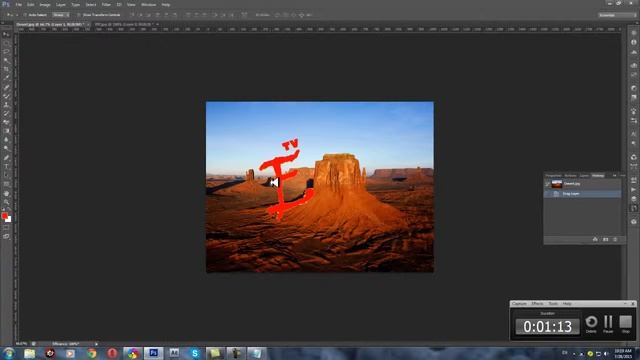Close the Desert.jpg document tab

coord(89,24)
